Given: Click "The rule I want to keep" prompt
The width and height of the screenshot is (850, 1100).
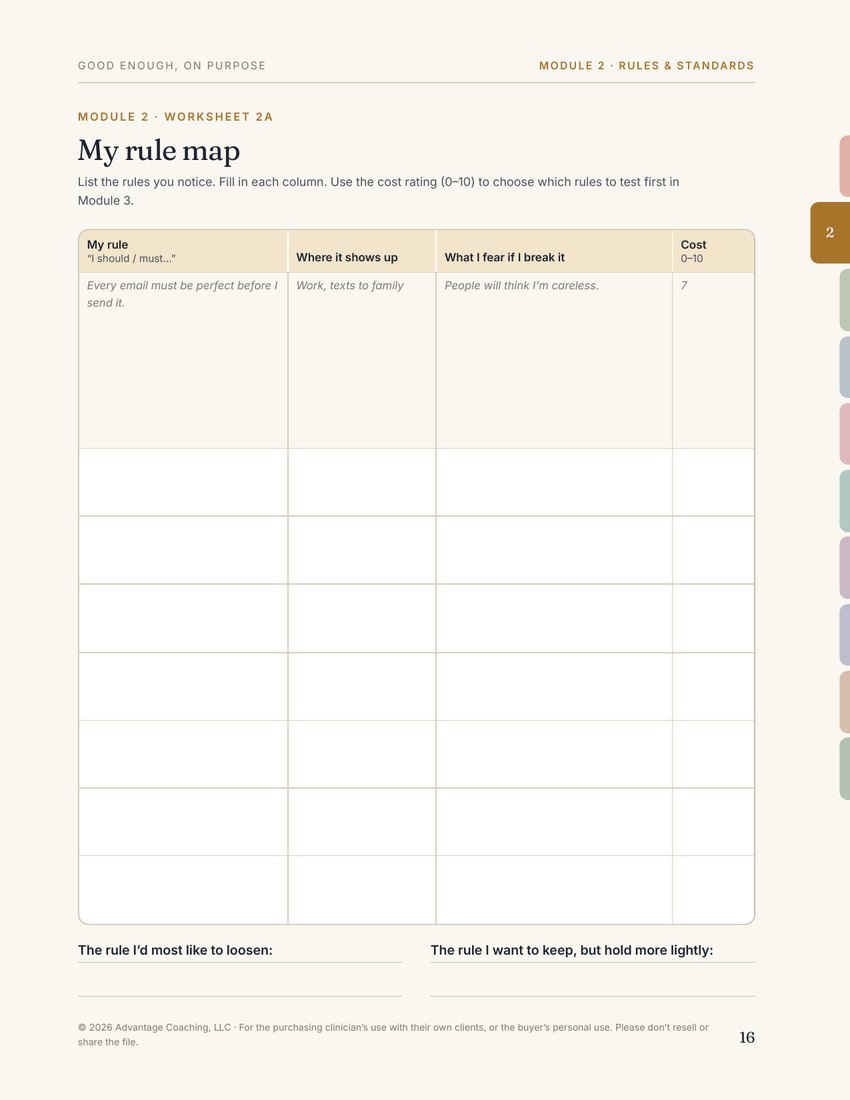Looking at the screenshot, I should 572,950.
